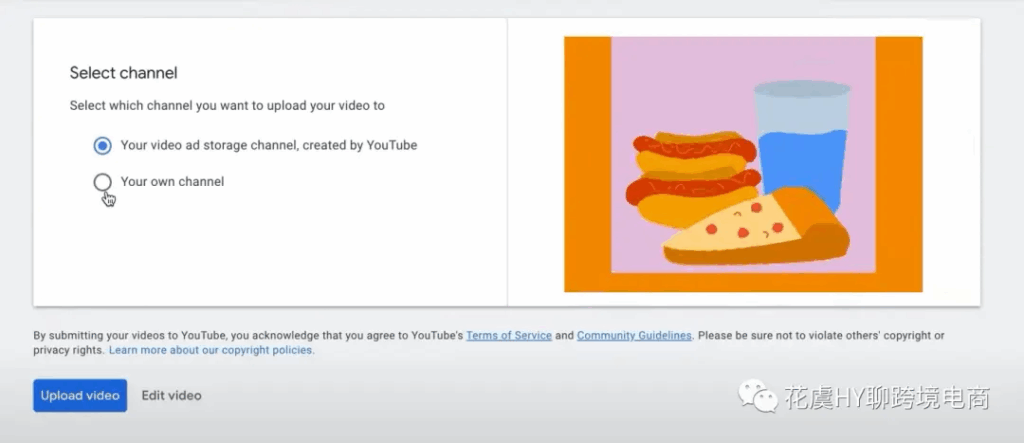
Task: Choose the video ad storage channel radio button
Action: pos(102,146)
